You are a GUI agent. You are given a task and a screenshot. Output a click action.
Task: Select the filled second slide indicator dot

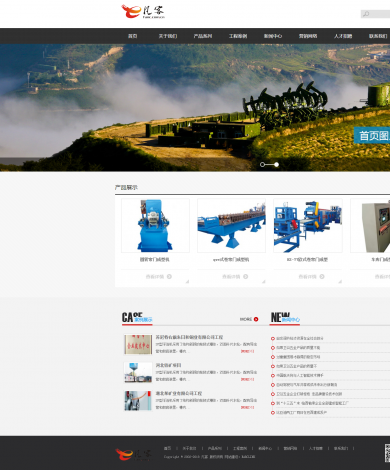pyautogui.click(x=276, y=164)
